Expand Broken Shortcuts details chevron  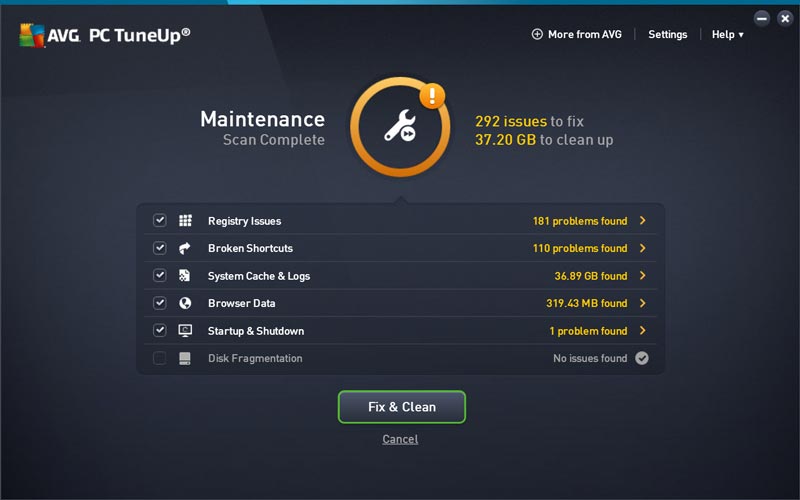pyautogui.click(x=643, y=248)
